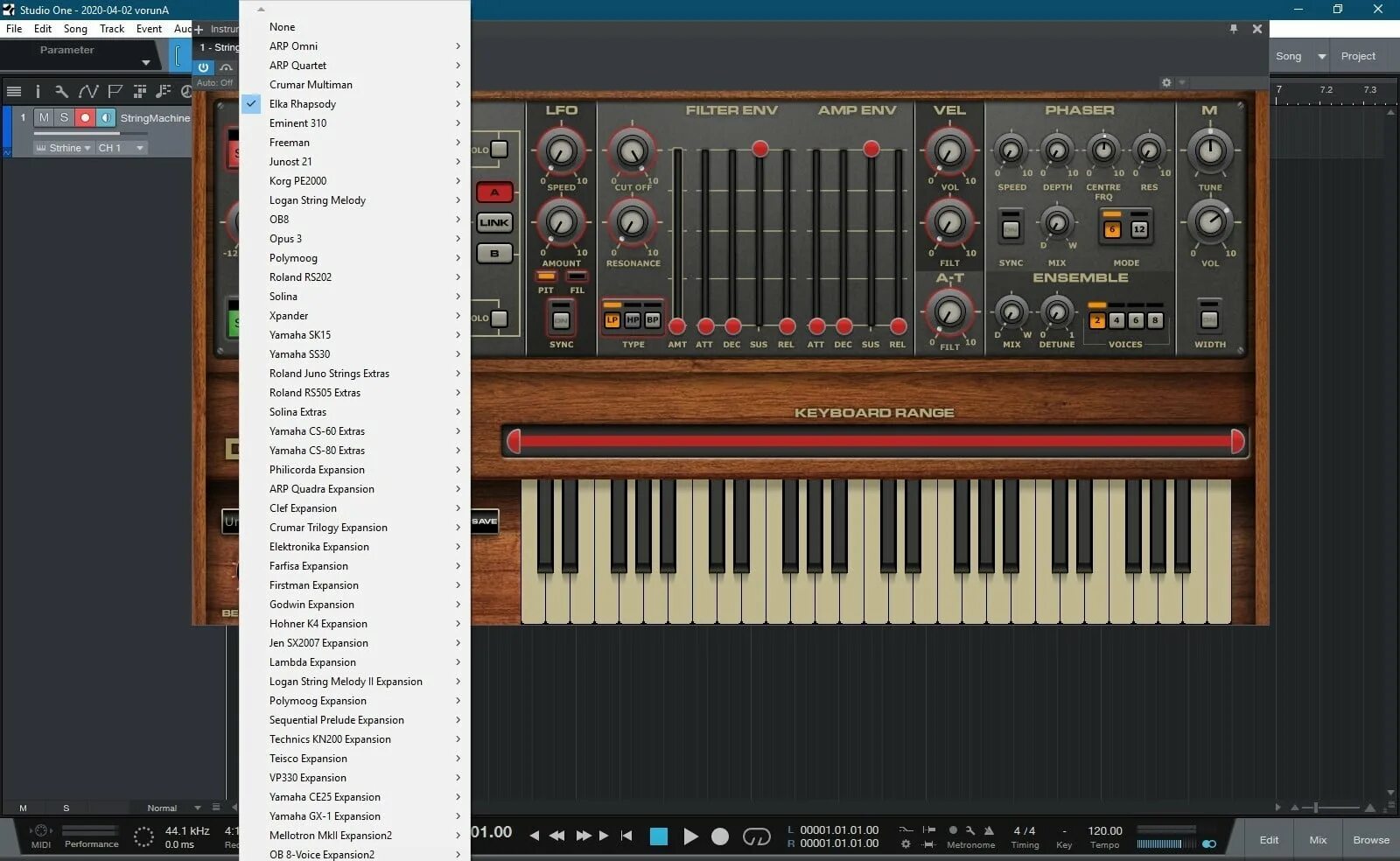This screenshot has height=861, width=1400.
Task: Arm record on the StringMachine track
Action: pos(85,117)
